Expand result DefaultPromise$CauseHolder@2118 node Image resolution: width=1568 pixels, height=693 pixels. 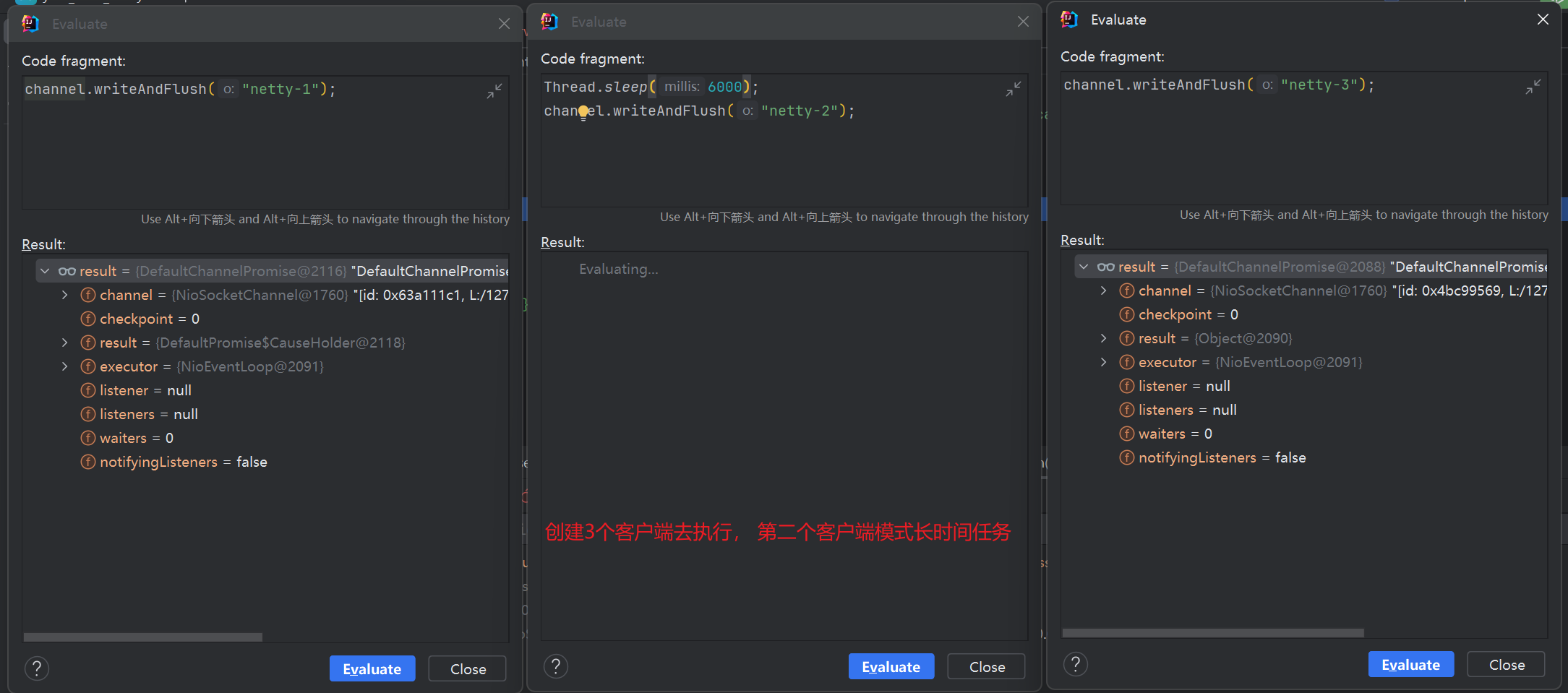pos(65,343)
